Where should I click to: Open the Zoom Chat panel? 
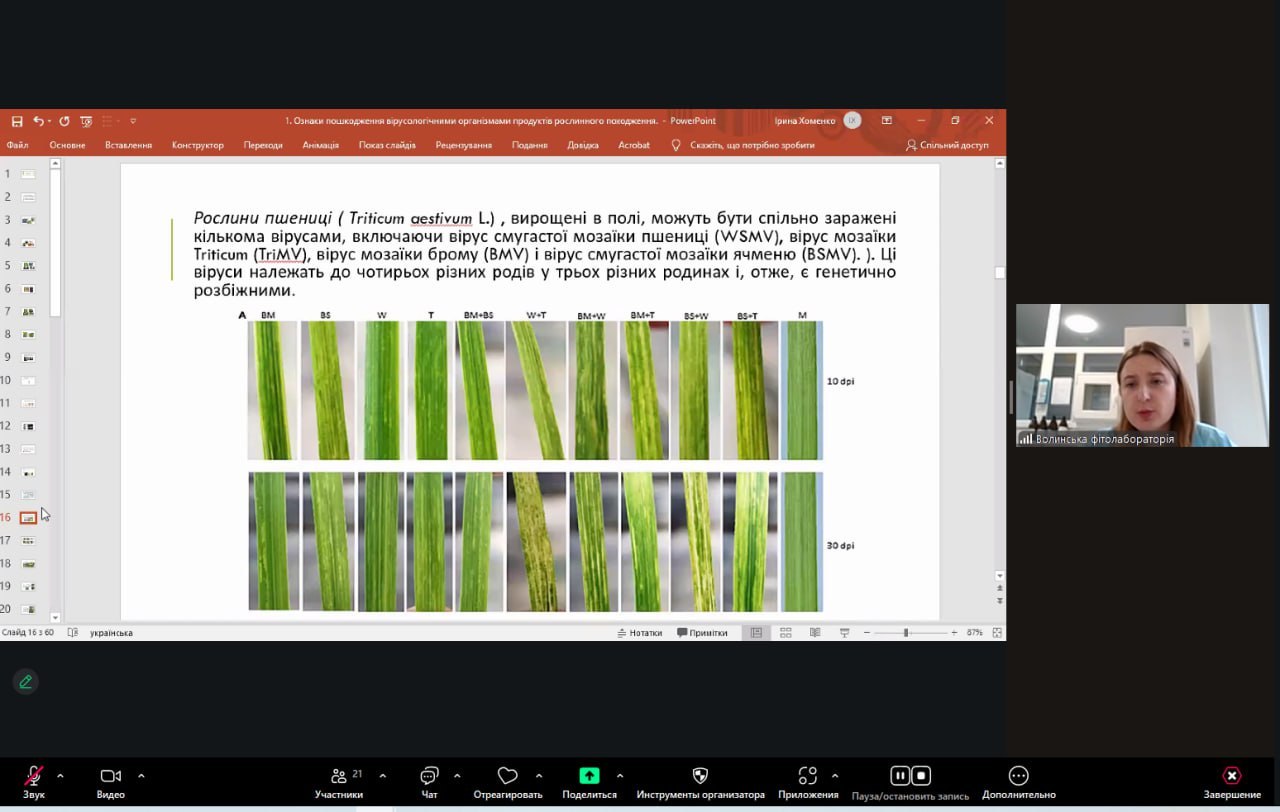tap(429, 777)
